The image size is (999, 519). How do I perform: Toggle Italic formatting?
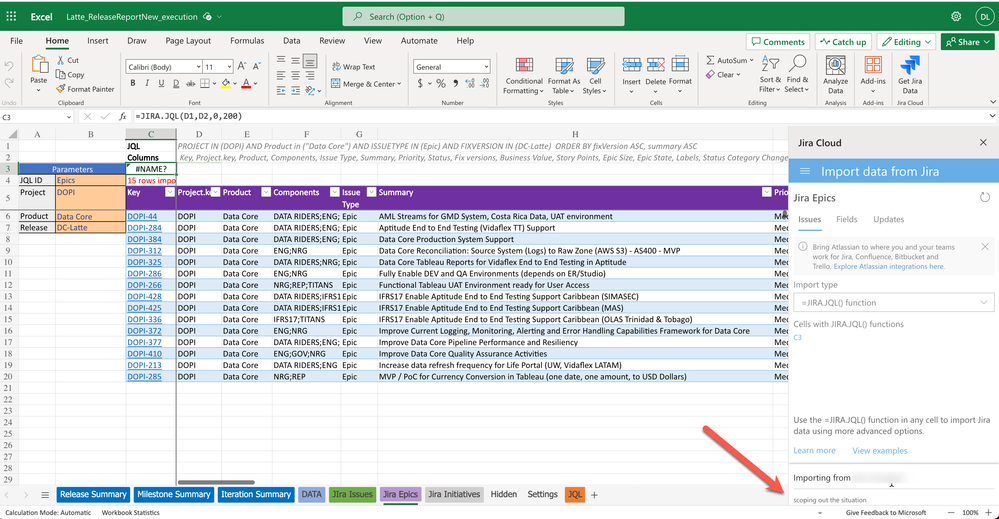147,83
